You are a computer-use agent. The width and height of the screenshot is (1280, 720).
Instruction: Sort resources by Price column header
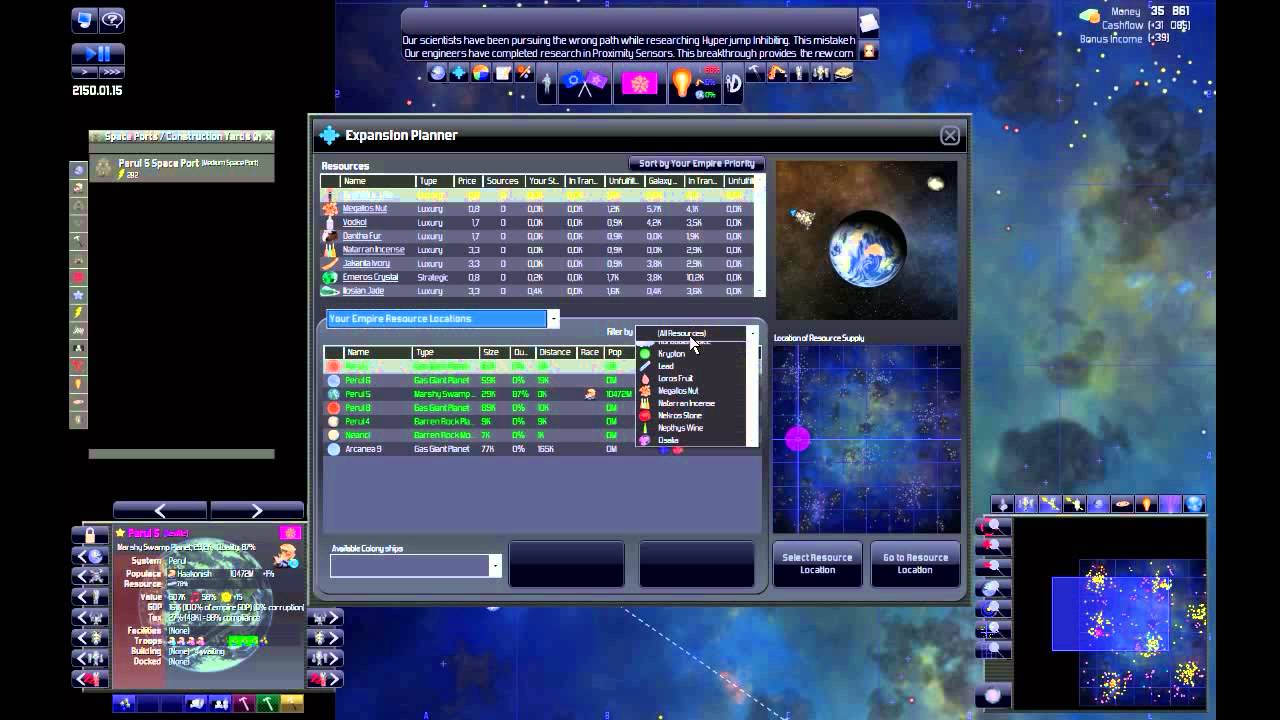pos(467,181)
